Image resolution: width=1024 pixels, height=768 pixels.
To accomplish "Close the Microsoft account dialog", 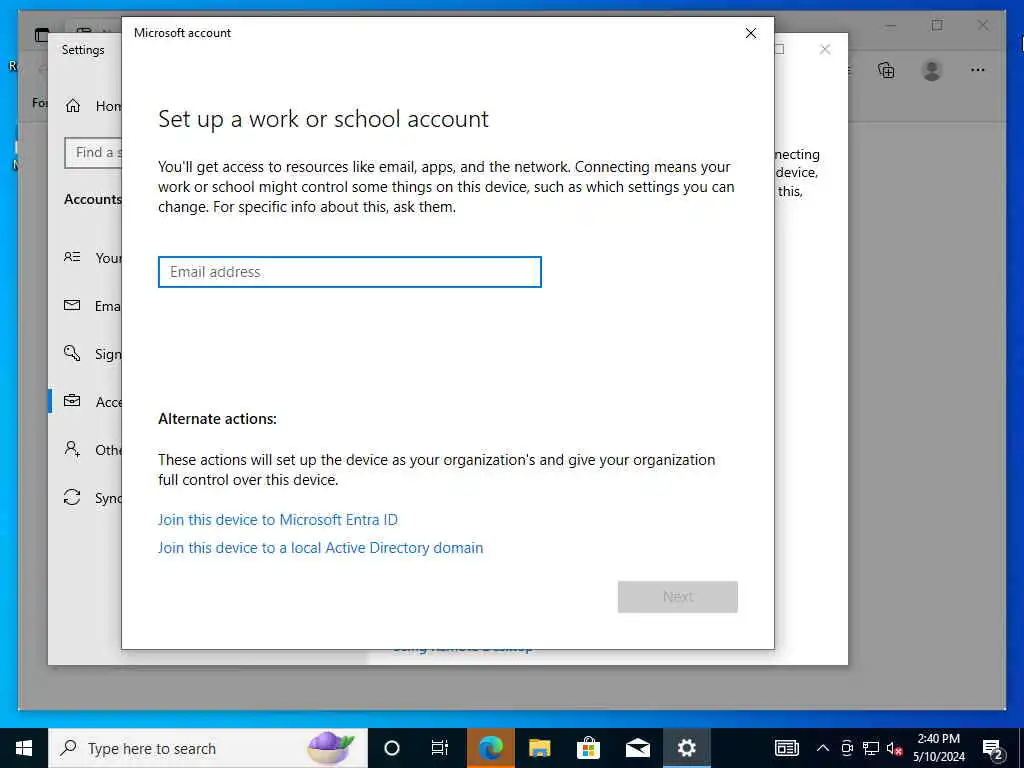I will 751,33.
